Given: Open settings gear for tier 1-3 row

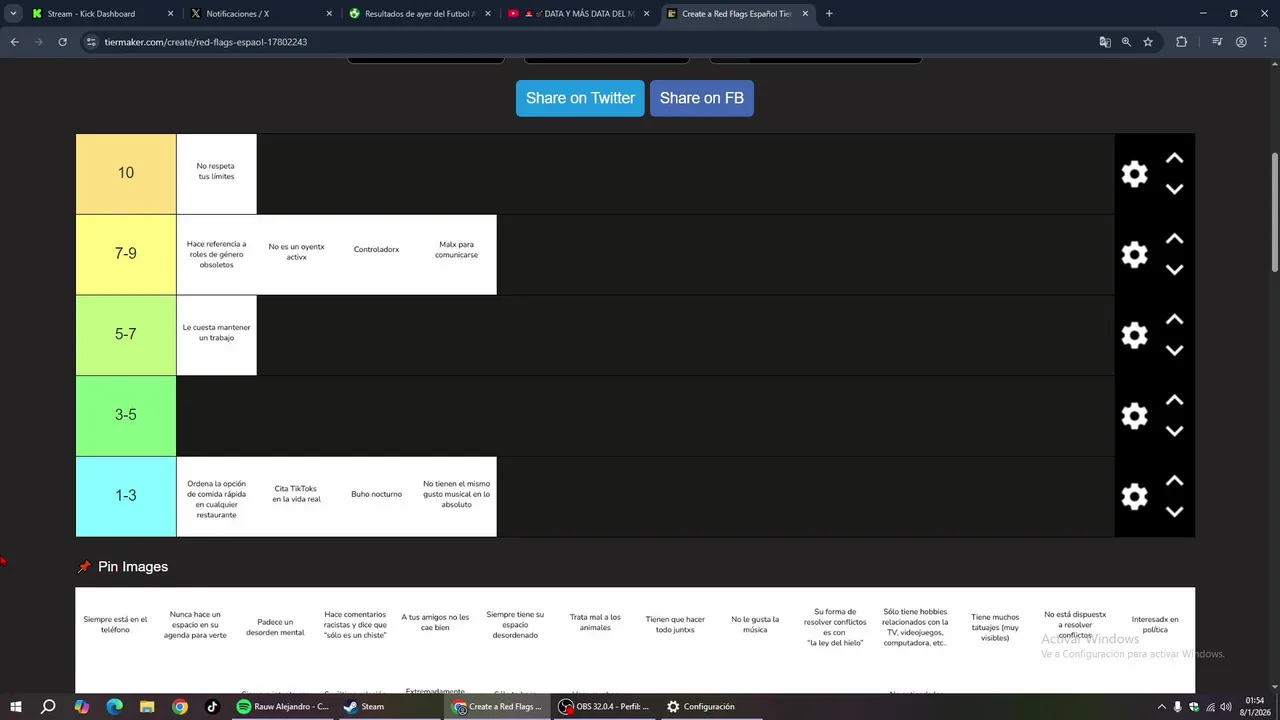Looking at the screenshot, I should click(x=1134, y=497).
